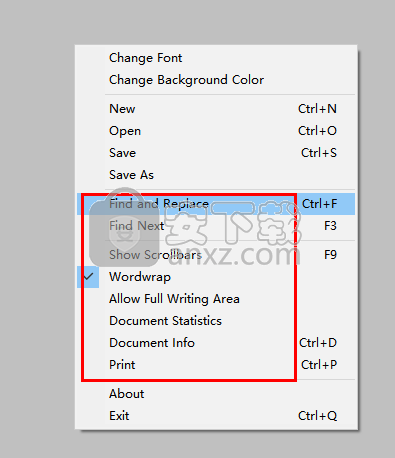395x458 pixels.
Task: Open Document Info entry
Action: click(x=216, y=343)
